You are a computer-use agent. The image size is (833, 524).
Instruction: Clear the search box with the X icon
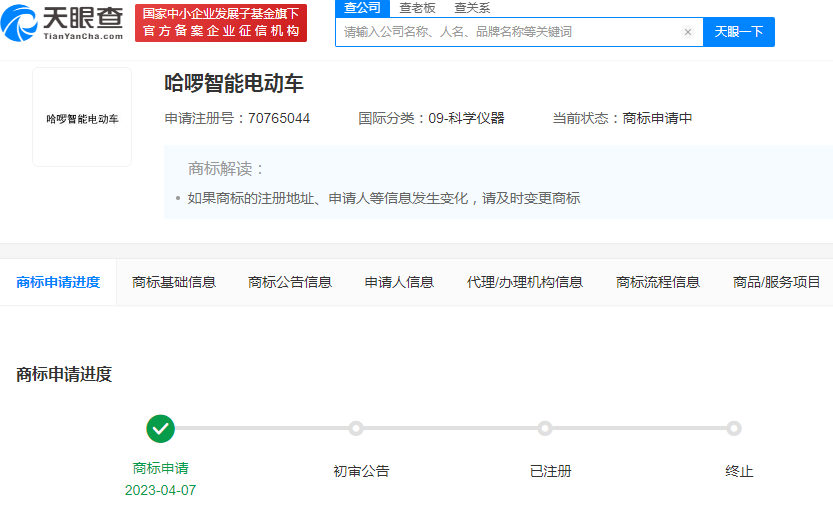687,32
